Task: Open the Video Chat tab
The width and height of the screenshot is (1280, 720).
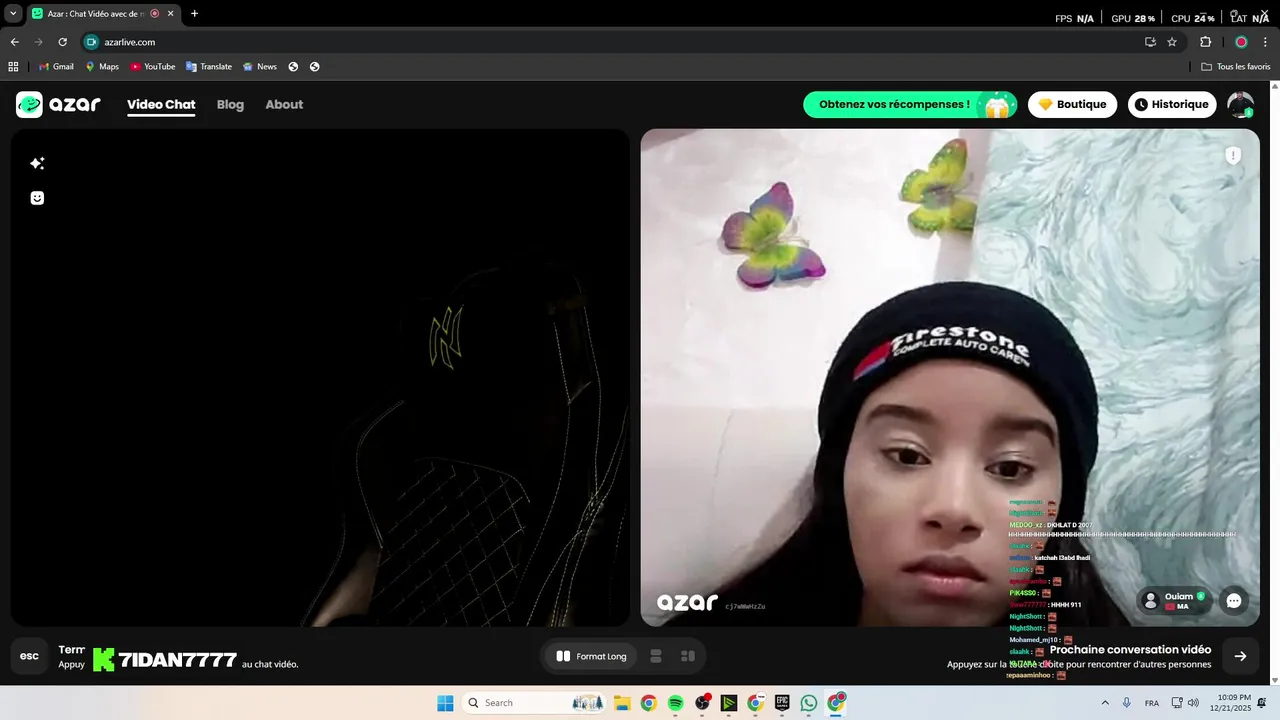Action: [161, 104]
